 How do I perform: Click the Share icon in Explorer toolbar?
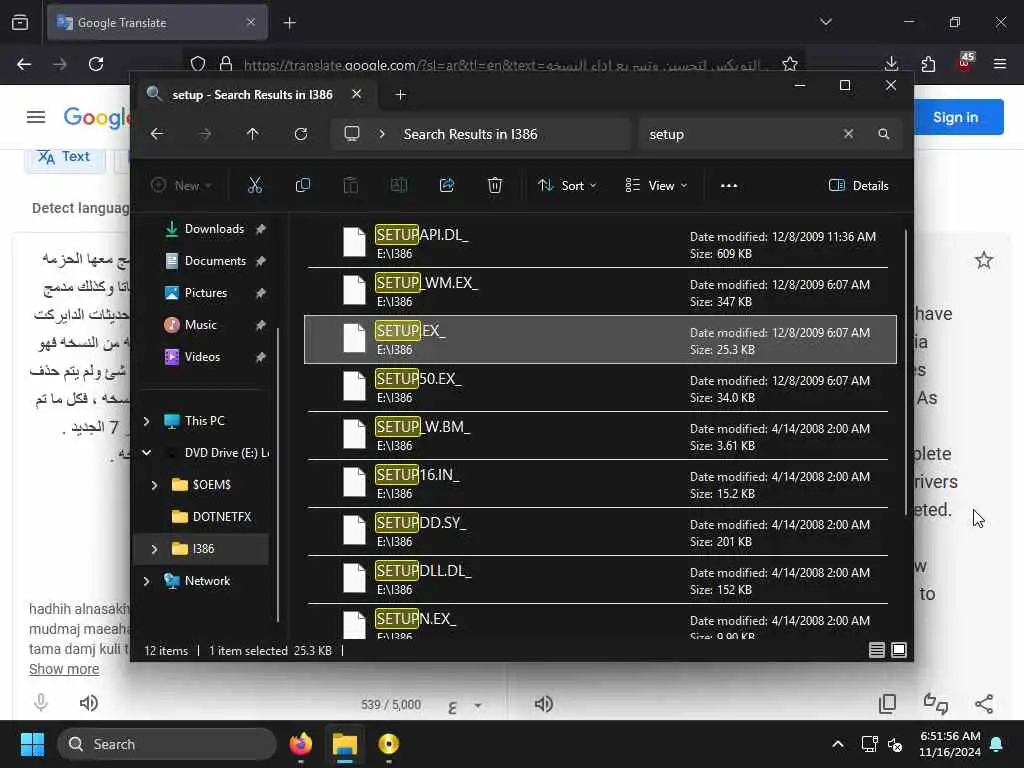447,185
